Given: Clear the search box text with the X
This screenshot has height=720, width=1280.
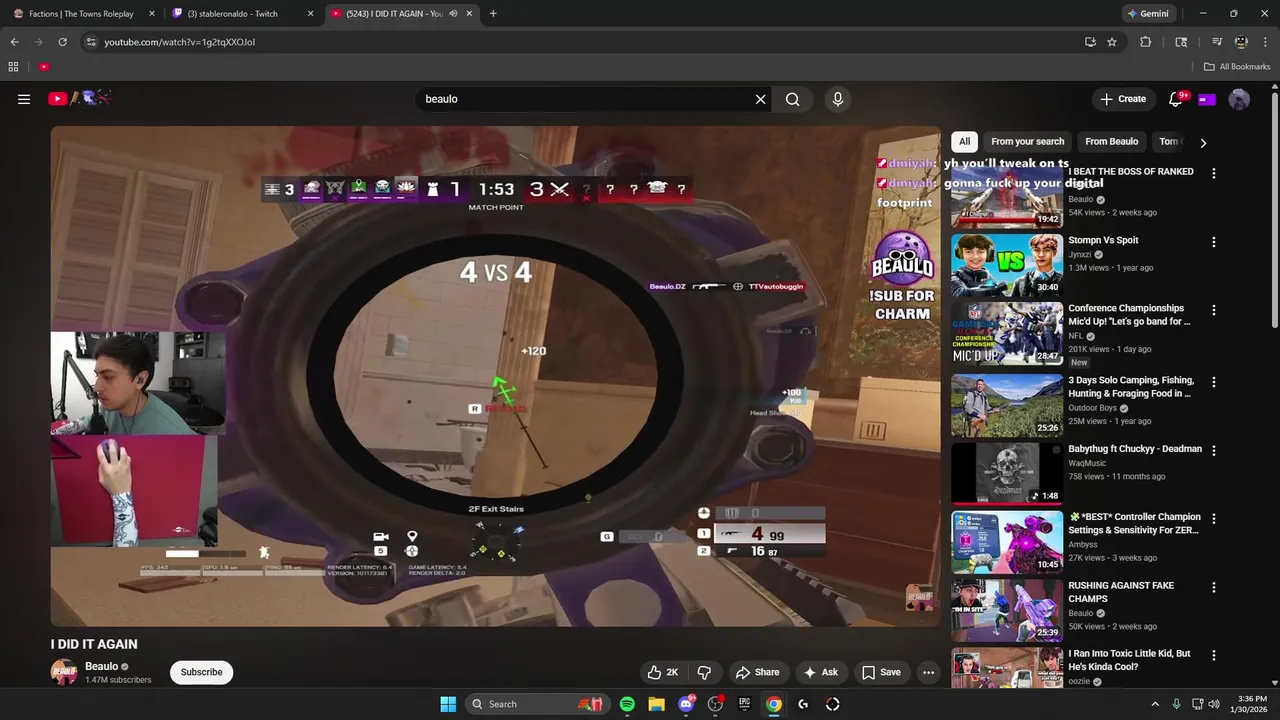Looking at the screenshot, I should pos(760,99).
